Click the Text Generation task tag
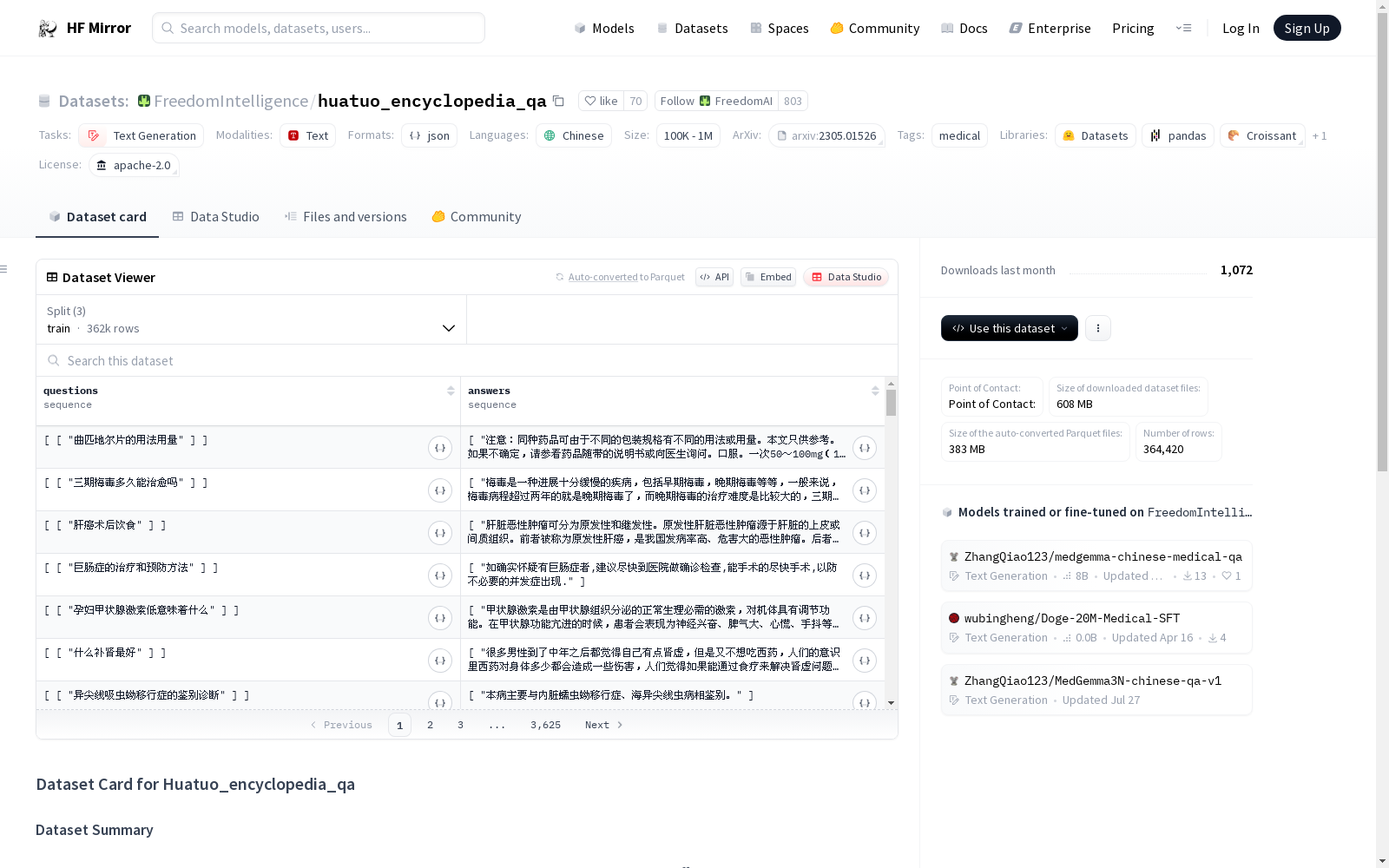Viewport: 1389px width, 868px height. [x=142, y=135]
